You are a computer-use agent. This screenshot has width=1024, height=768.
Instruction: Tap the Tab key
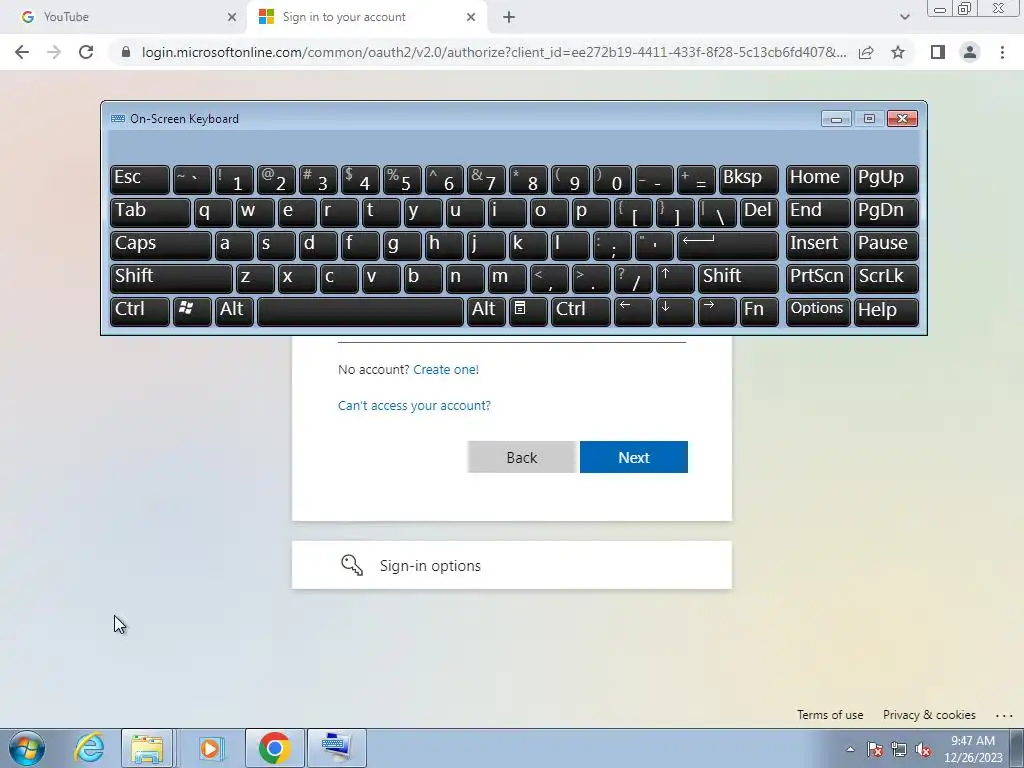150,212
